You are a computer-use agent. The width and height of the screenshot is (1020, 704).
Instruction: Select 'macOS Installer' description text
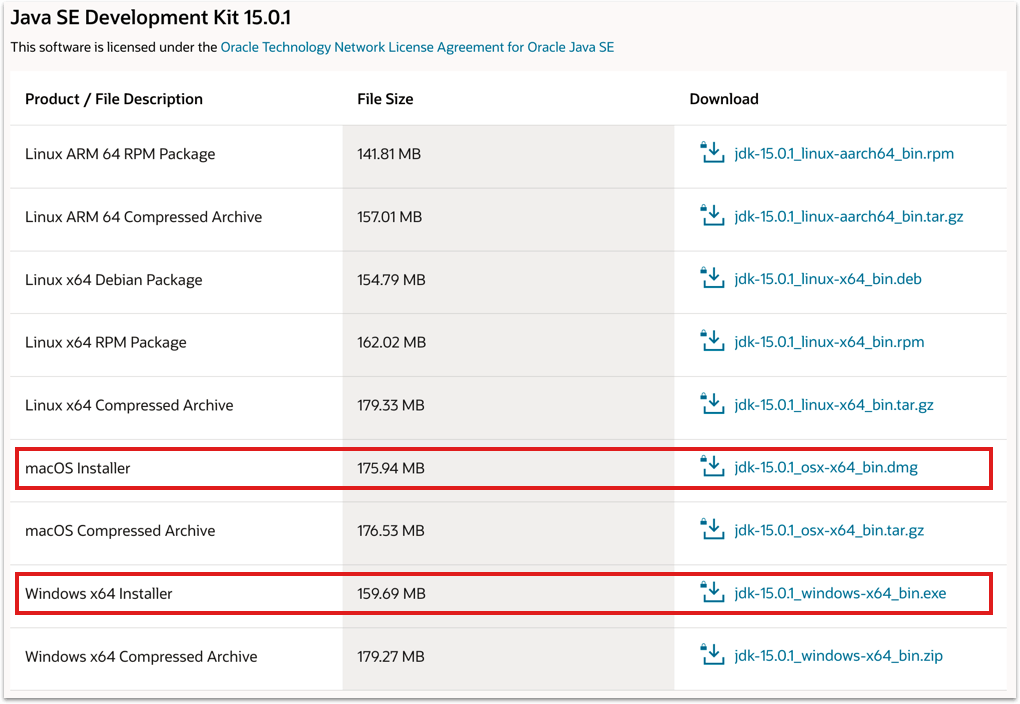77,468
